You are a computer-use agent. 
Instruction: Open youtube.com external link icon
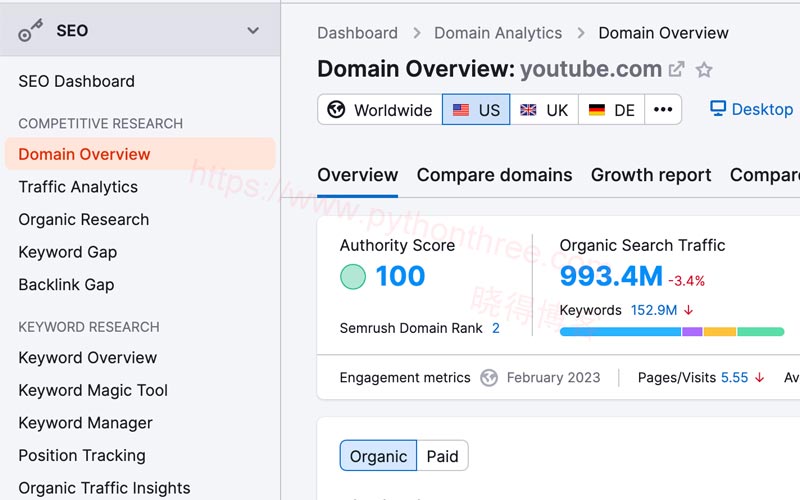677,69
